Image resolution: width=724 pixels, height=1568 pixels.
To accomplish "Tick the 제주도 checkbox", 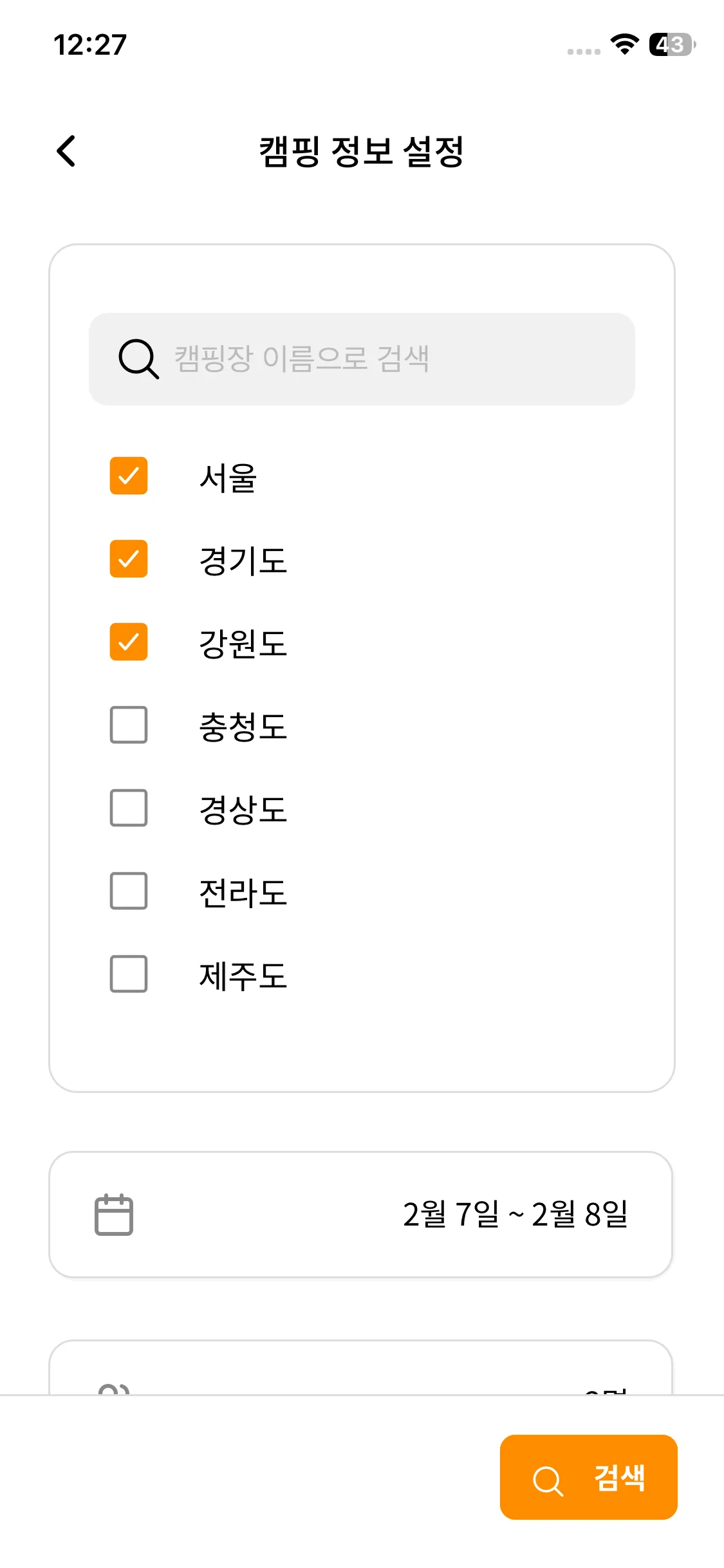I will tap(129, 974).
